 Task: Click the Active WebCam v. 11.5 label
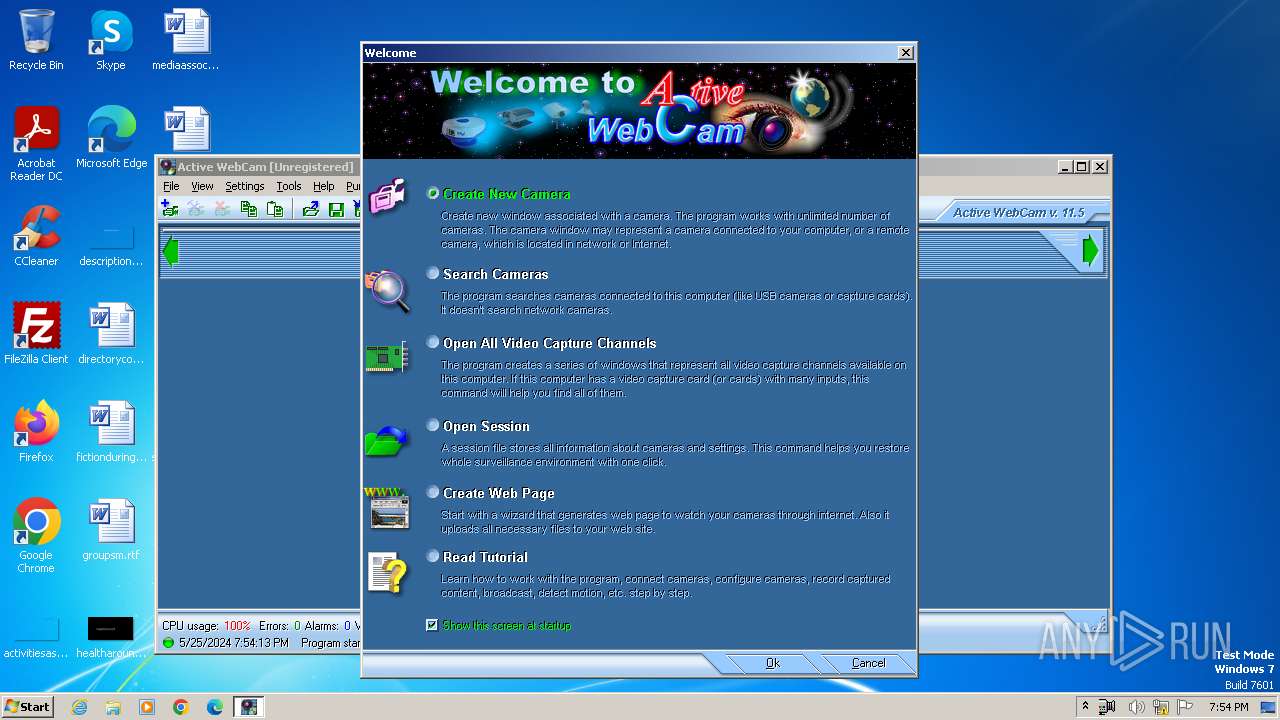(1018, 212)
